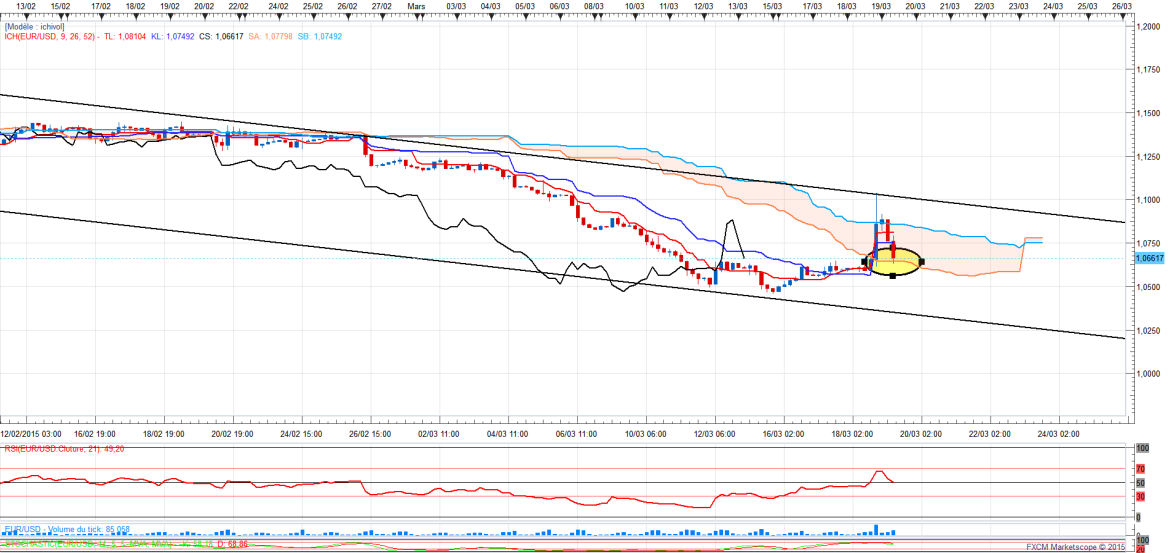This screenshot has height=553, width=1170.
Task: Select the left handle of the yellow ellipse
Action: coord(865,262)
